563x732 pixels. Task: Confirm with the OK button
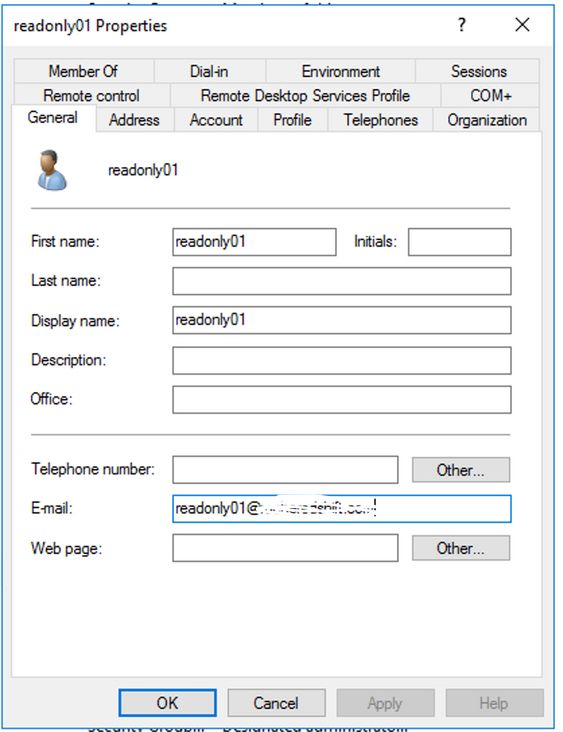coord(167,703)
